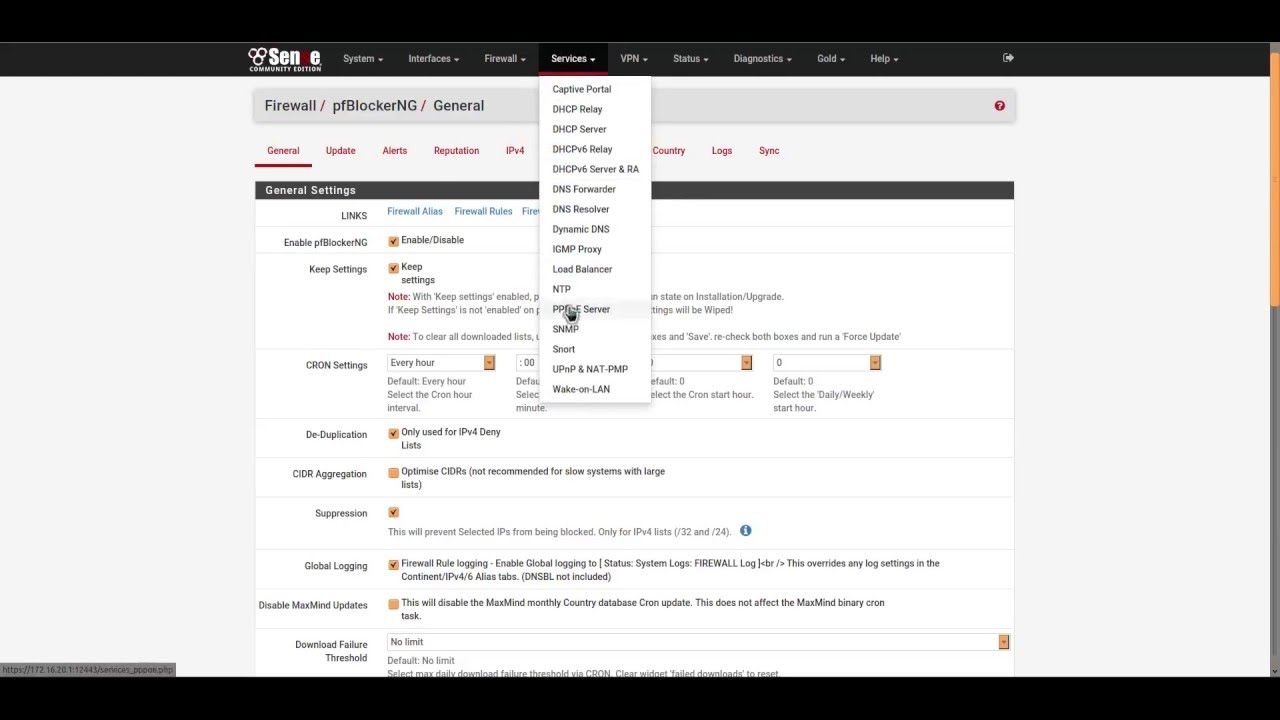Collapse the Services menu
Viewport: 1280px width, 720px height.
point(573,59)
